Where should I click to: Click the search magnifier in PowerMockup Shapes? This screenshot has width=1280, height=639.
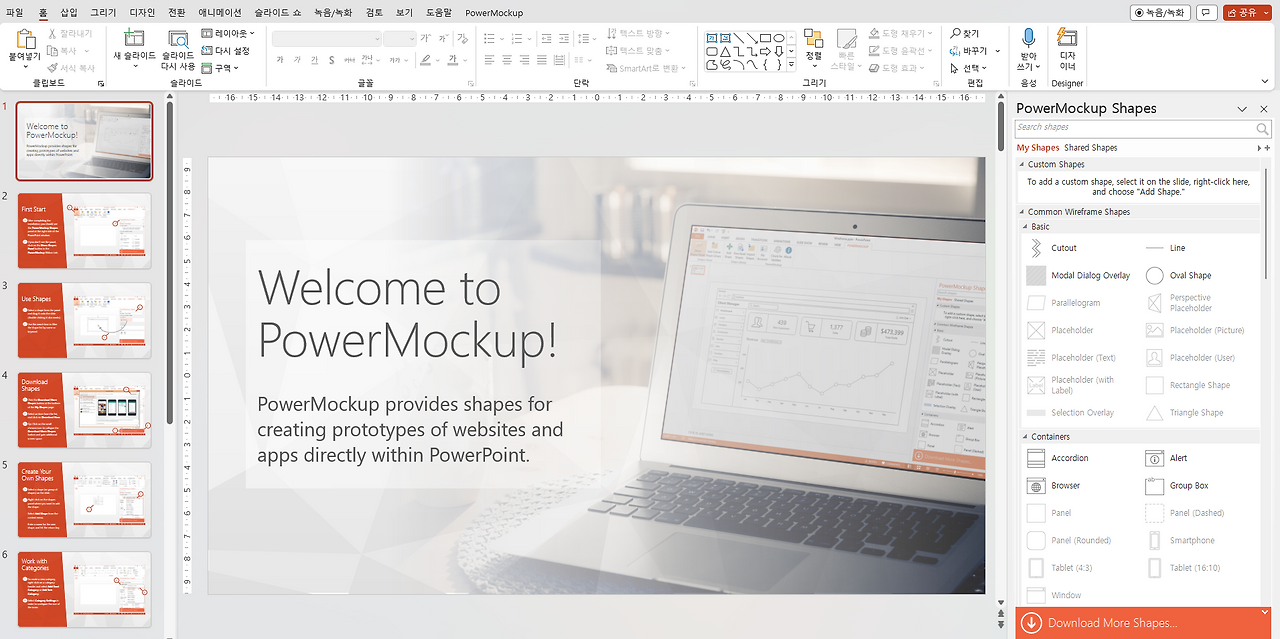(x=1263, y=129)
